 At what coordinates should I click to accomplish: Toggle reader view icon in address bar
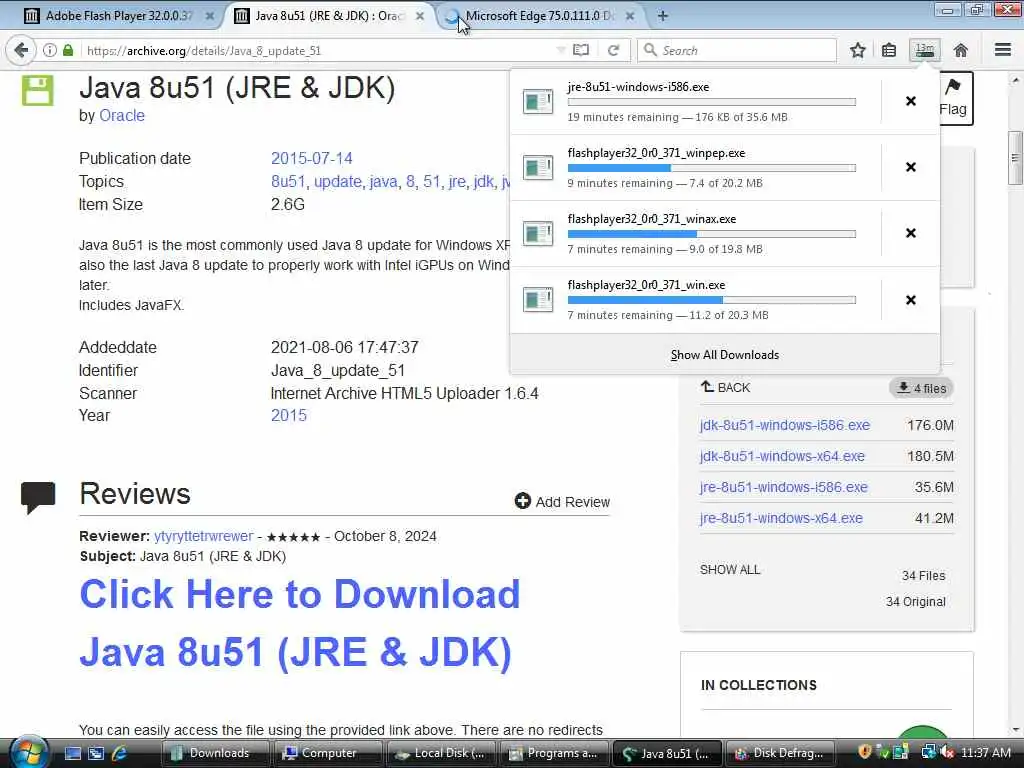point(581,50)
